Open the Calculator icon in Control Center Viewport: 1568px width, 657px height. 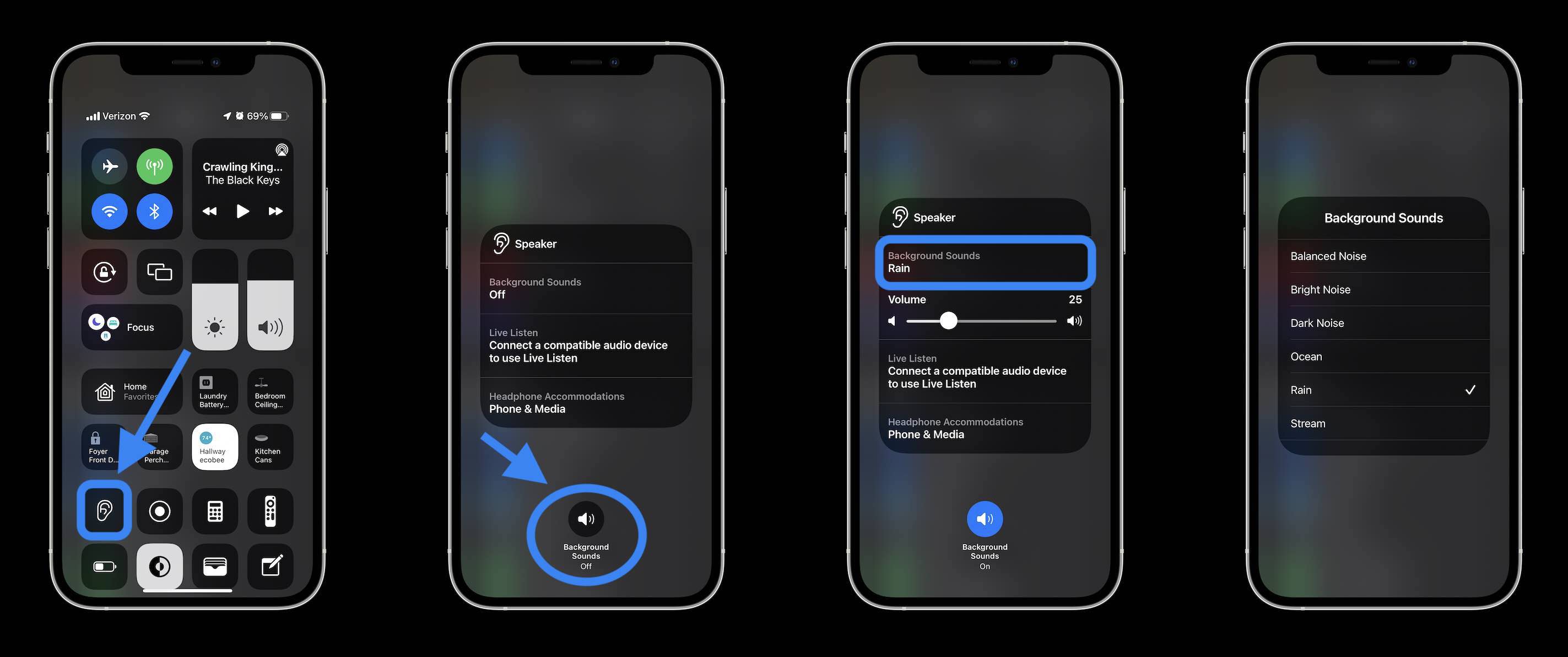tap(214, 509)
